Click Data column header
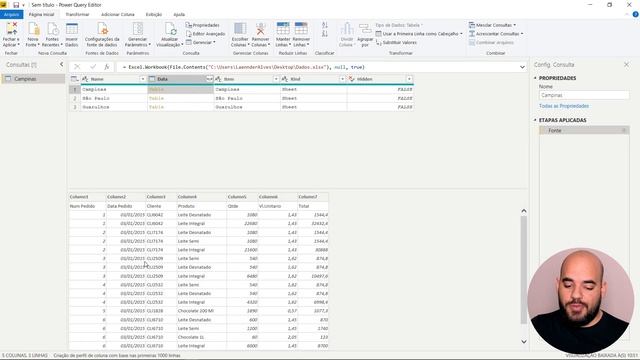This screenshot has width=640, height=360. click(180, 79)
